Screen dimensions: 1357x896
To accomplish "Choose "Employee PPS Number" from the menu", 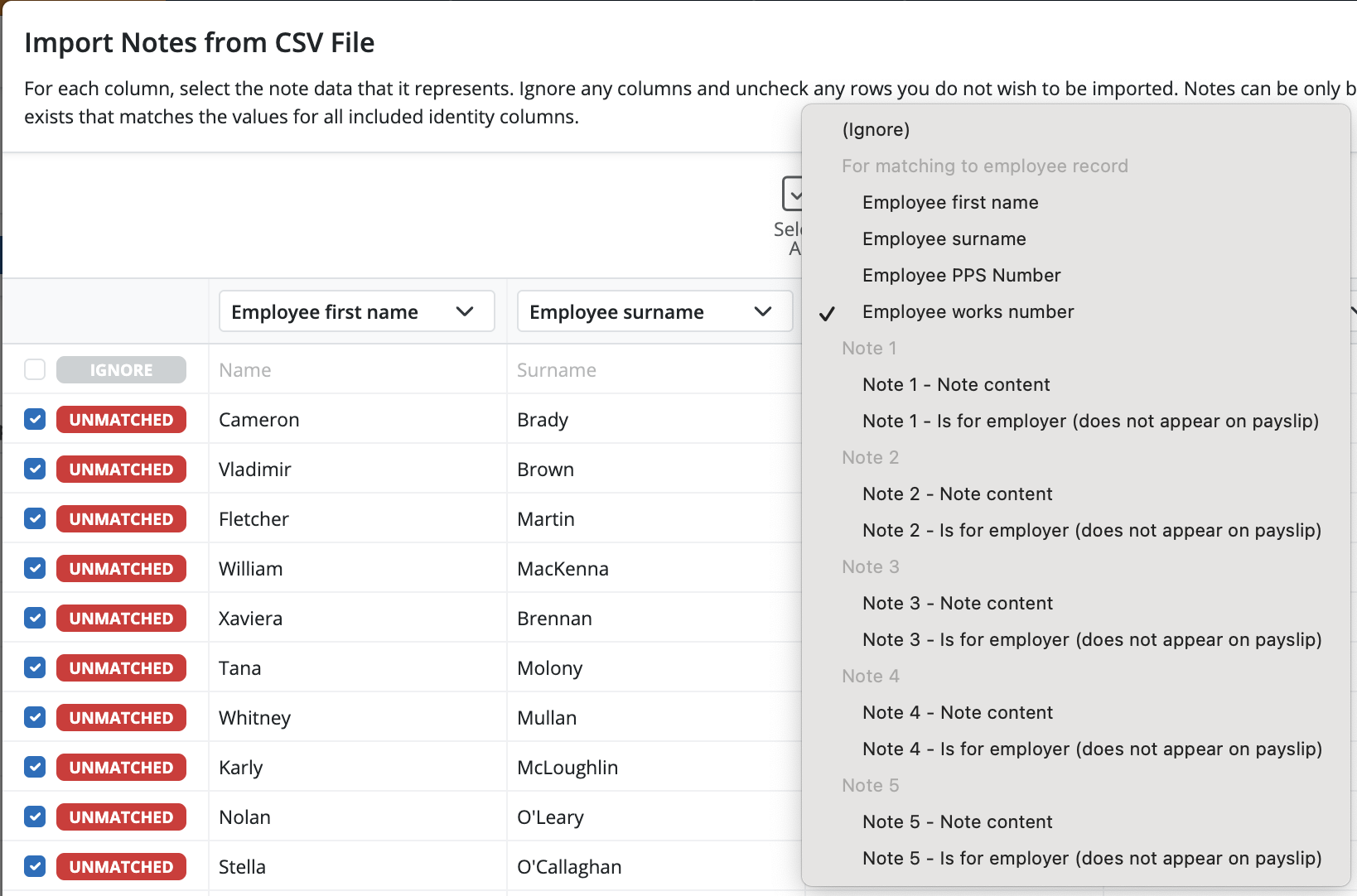I will coord(961,275).
